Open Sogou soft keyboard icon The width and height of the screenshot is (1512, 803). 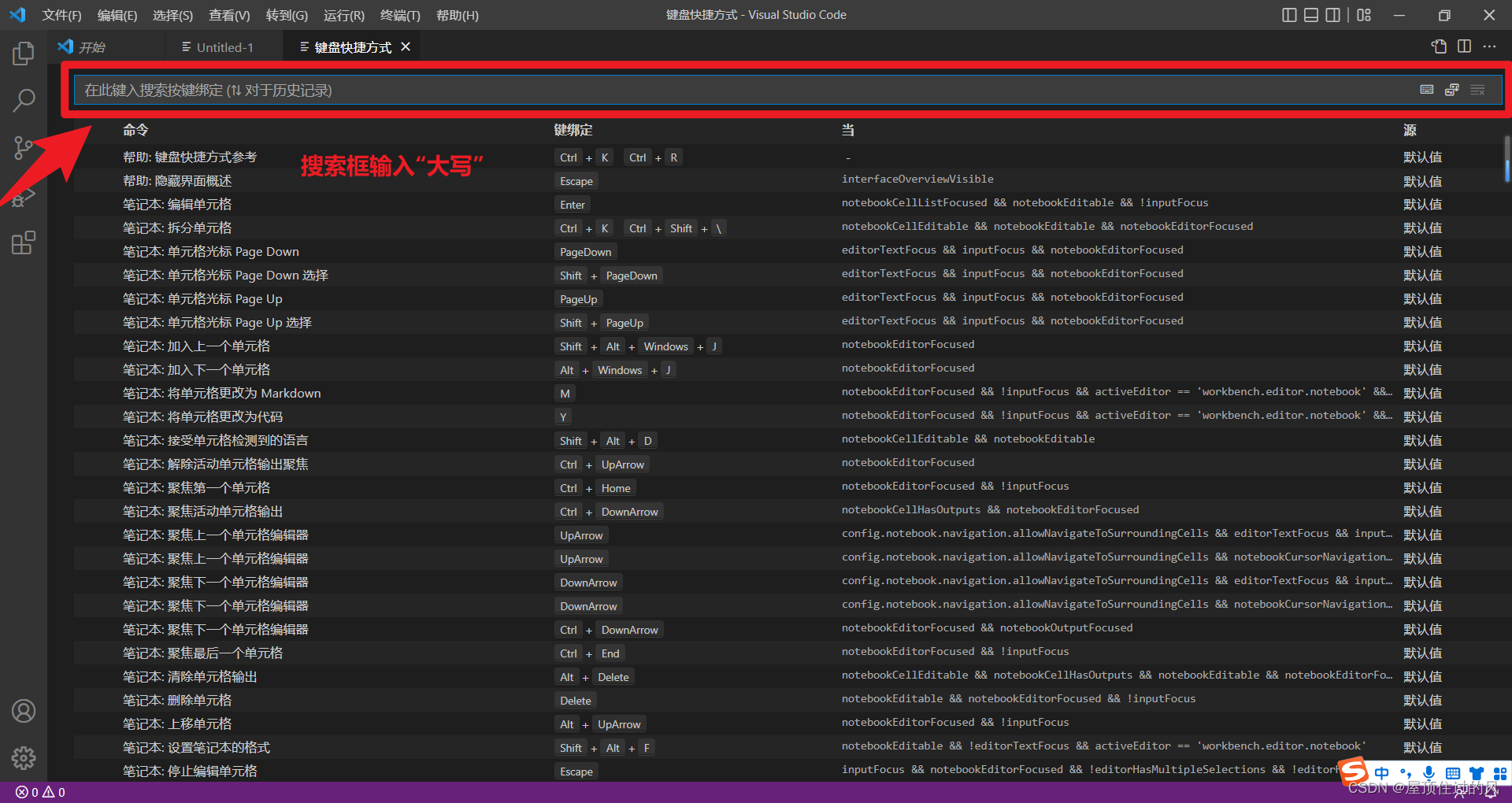click(x=1453, y=773)
